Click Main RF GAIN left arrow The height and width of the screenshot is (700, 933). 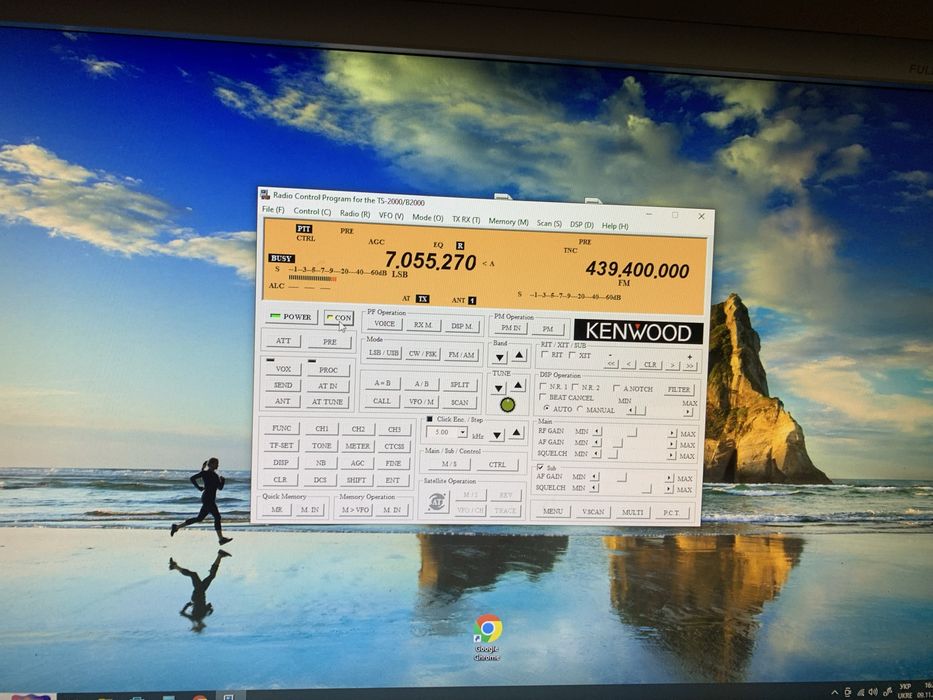[597, 432]
